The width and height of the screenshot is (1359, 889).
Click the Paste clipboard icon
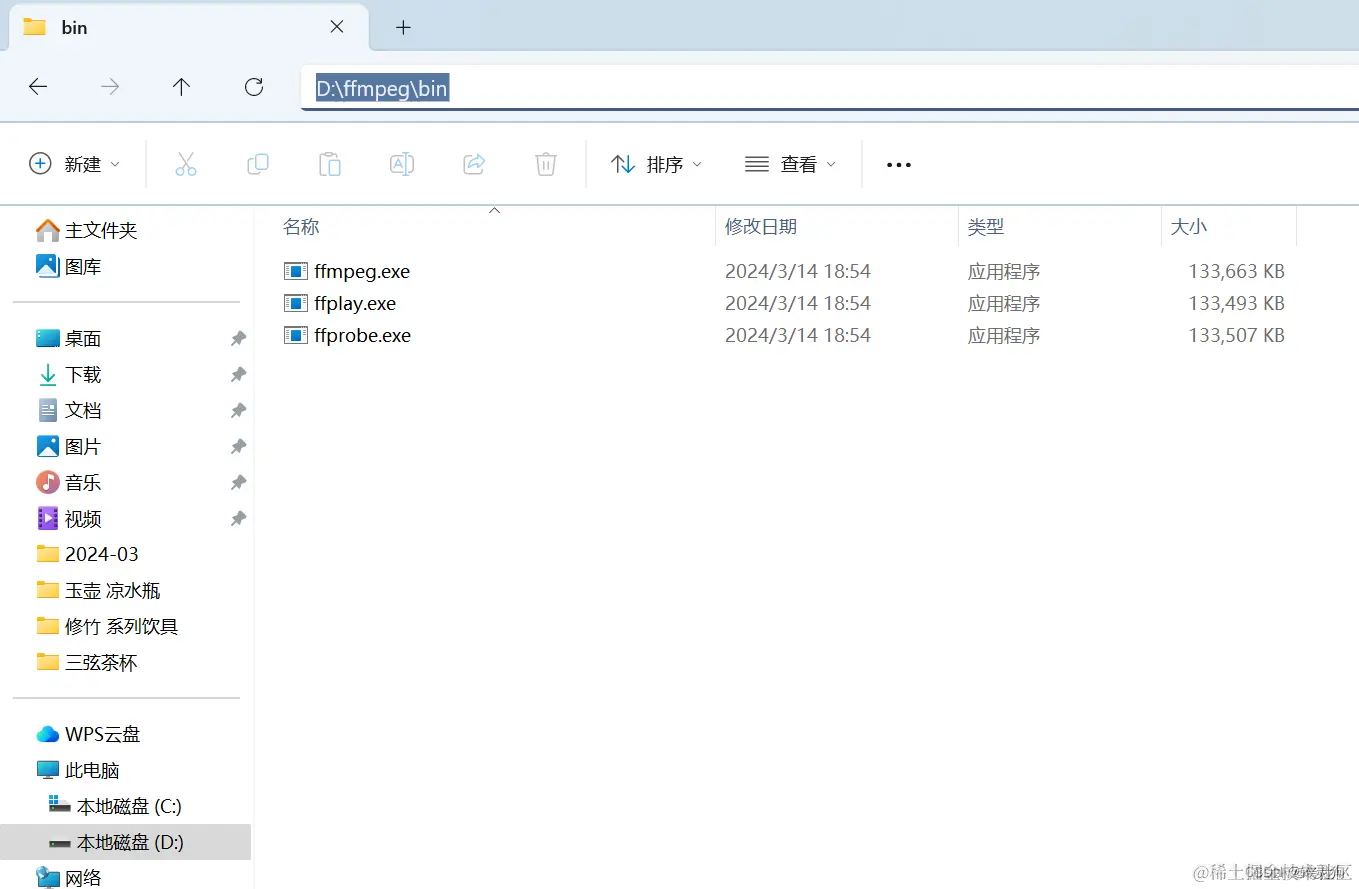(330, 164)
